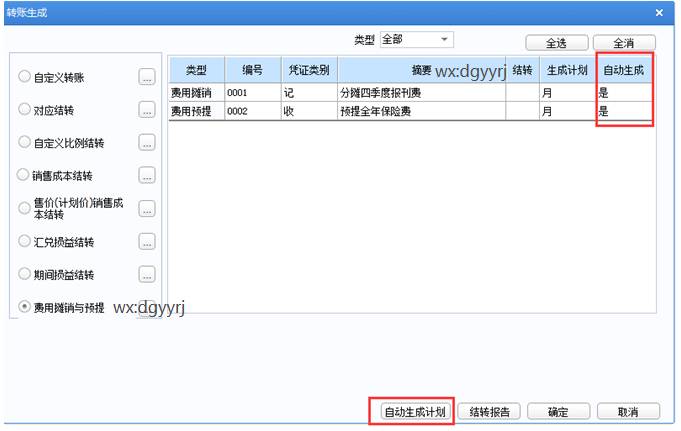This screenshot has width=681, height=431.
Task: Open the ellipsis settings for 对应结转
Action: tap(146, 110)
